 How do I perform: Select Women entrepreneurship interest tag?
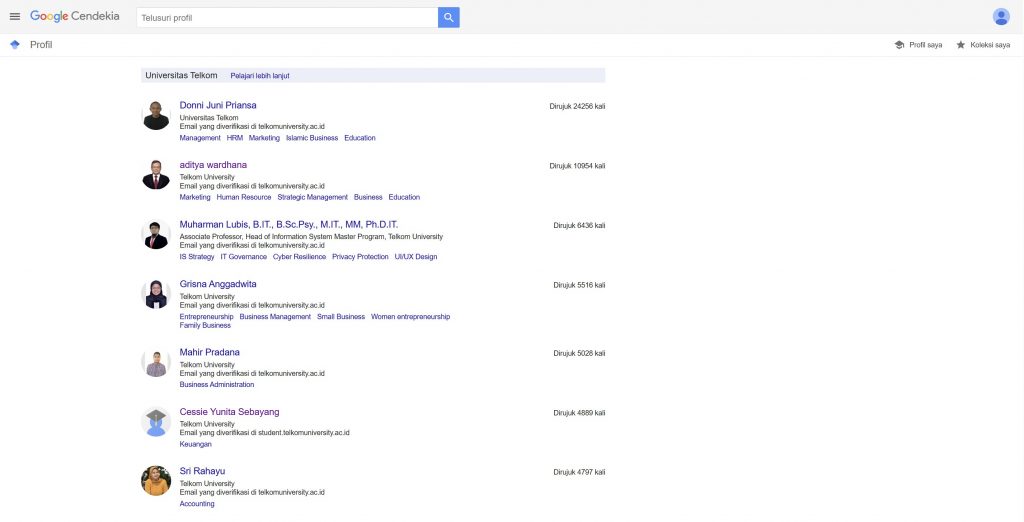click(x=410, y=317)
